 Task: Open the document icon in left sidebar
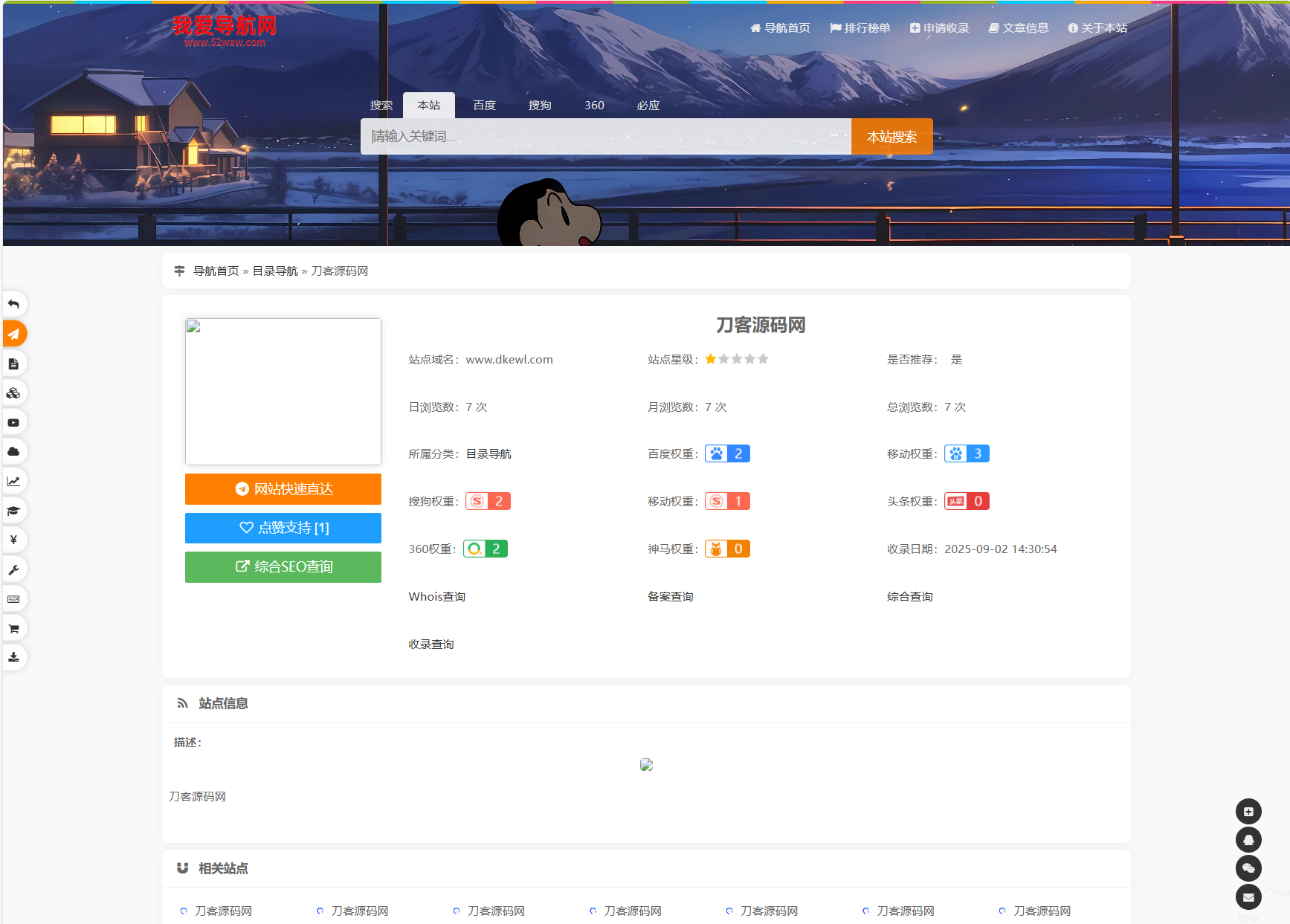click(x=14, y=363)
